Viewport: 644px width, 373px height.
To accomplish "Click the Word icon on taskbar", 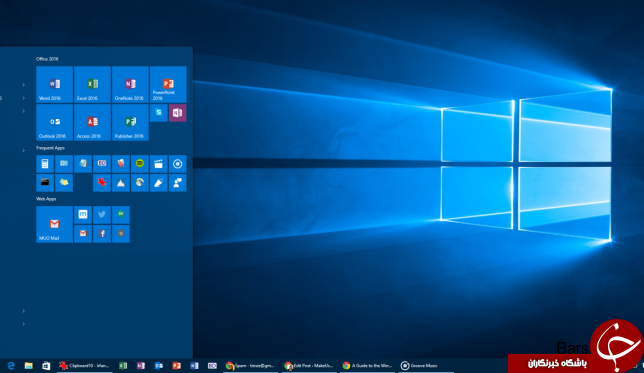I will tap(194, 366).
